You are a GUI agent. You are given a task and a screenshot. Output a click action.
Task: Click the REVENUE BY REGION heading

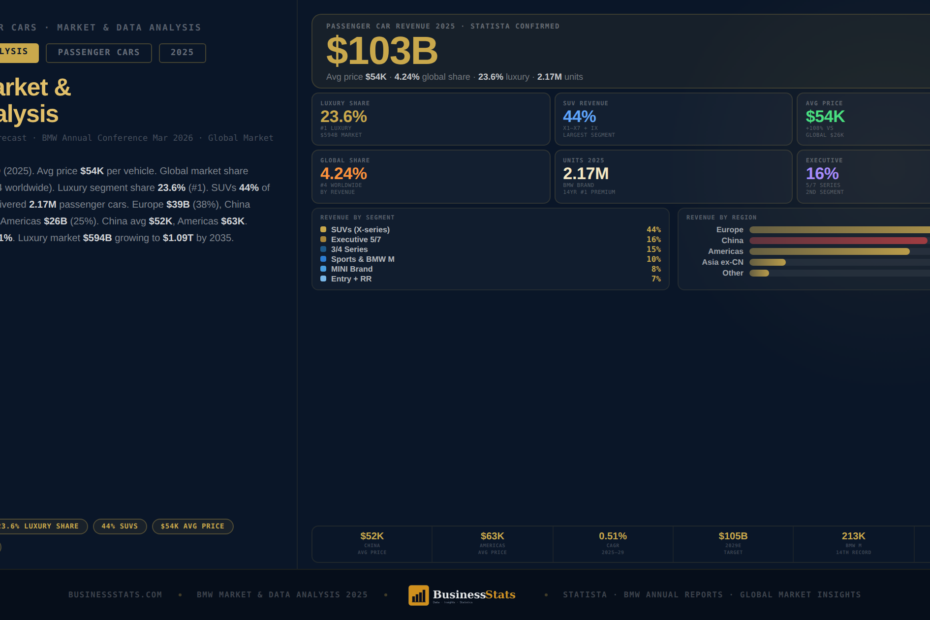tap(721, 218)
